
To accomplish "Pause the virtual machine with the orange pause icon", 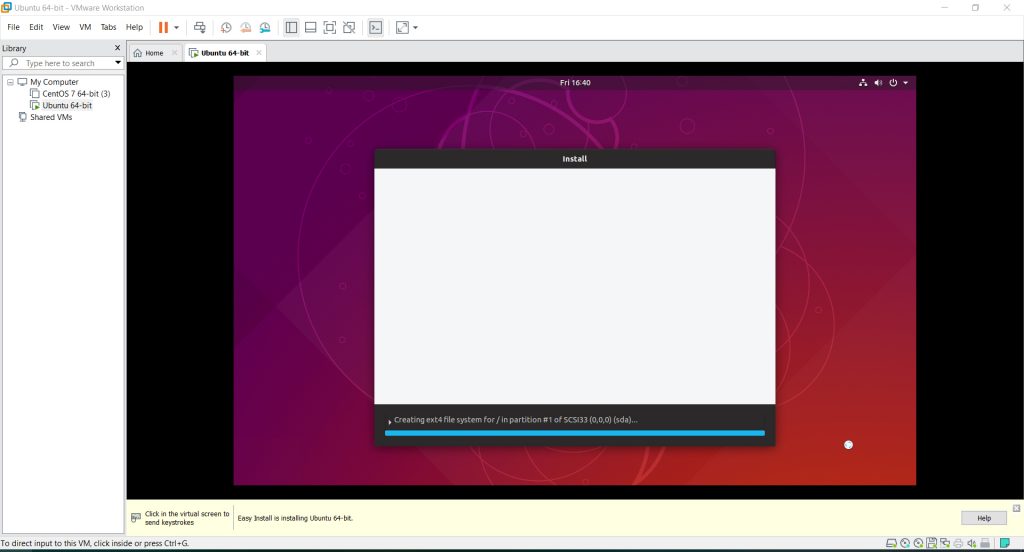I will pos(163,27).
